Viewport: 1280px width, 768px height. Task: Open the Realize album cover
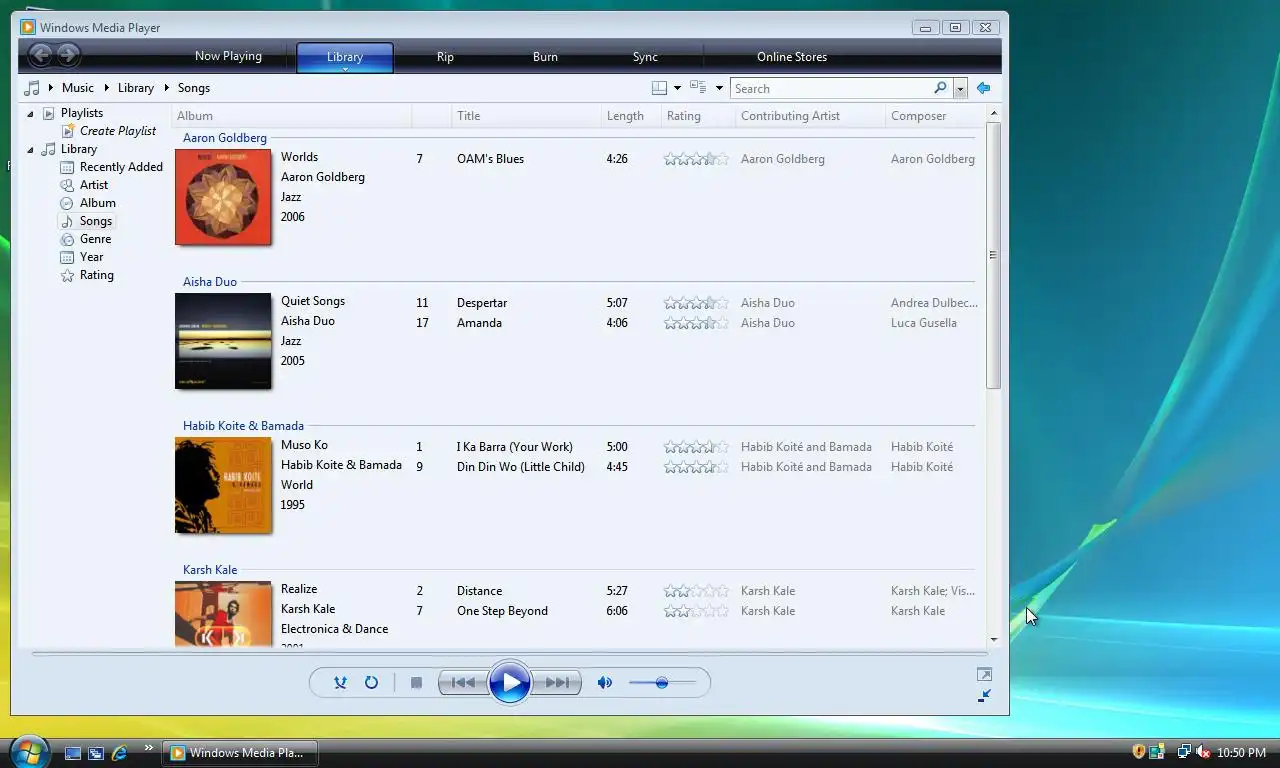click(223, 614)
